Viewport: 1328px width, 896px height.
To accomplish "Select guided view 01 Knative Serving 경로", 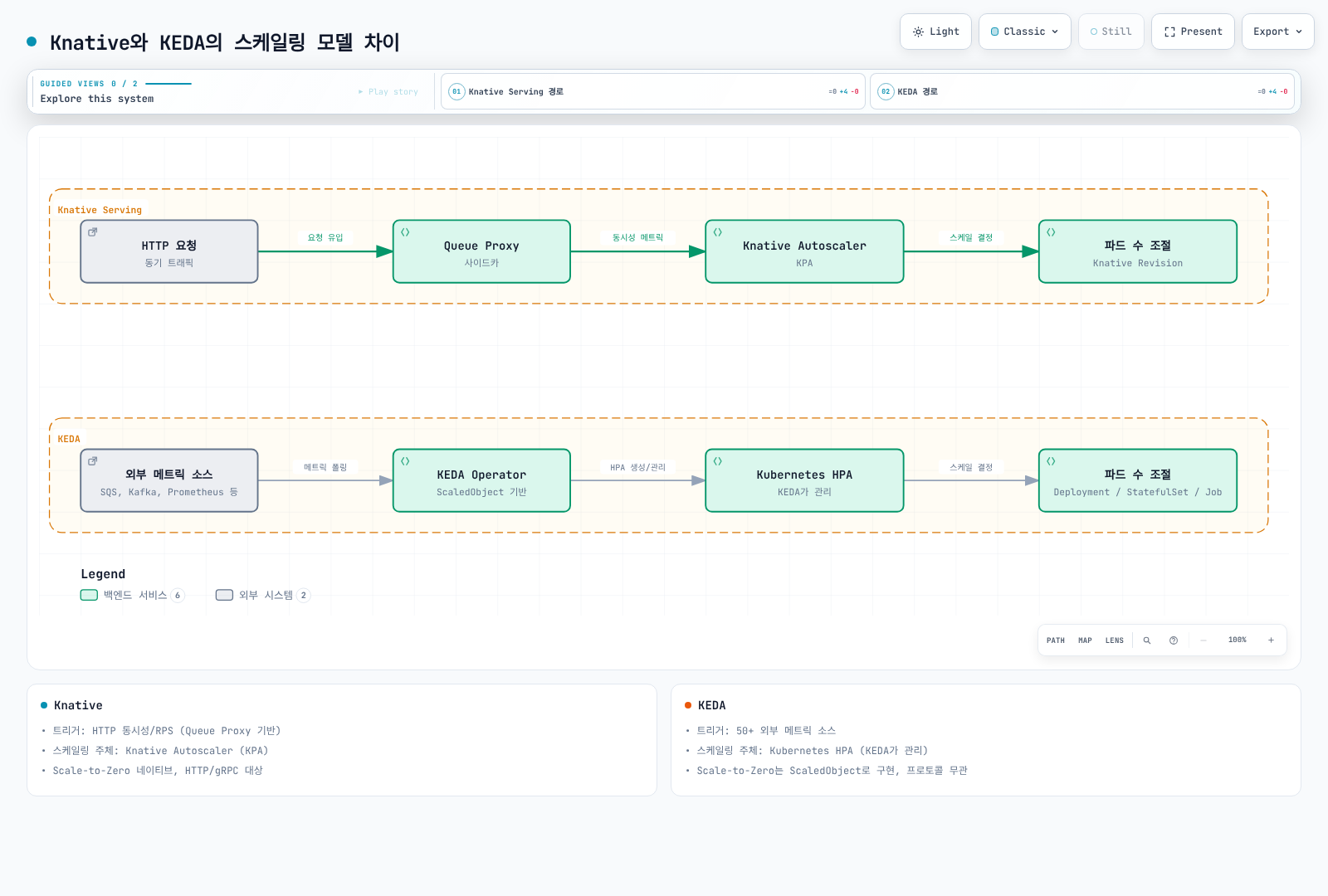I will click(x=653, y=91).
